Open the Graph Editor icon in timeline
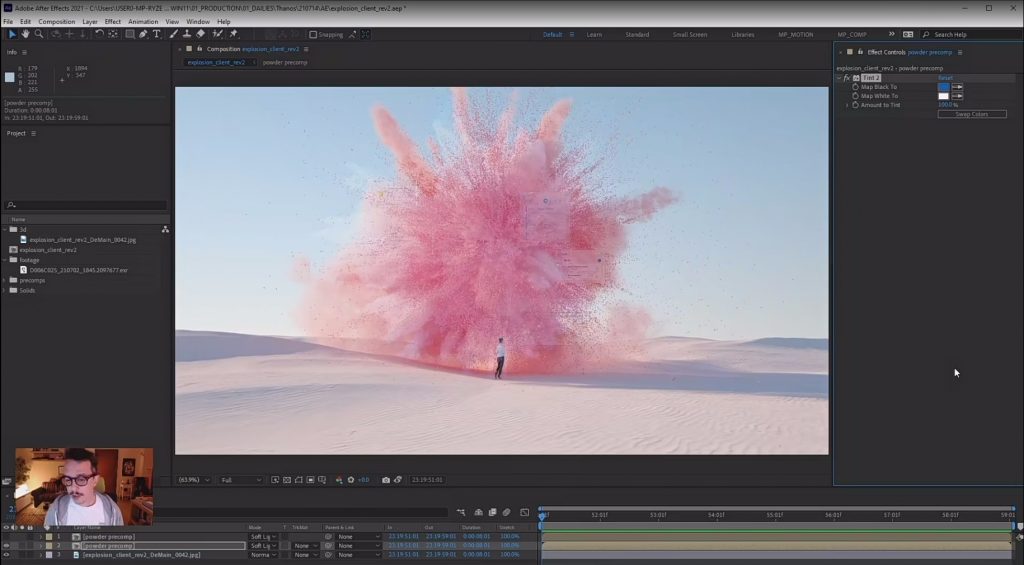This screenshot has width=1024, height=565. click(524, 512)
